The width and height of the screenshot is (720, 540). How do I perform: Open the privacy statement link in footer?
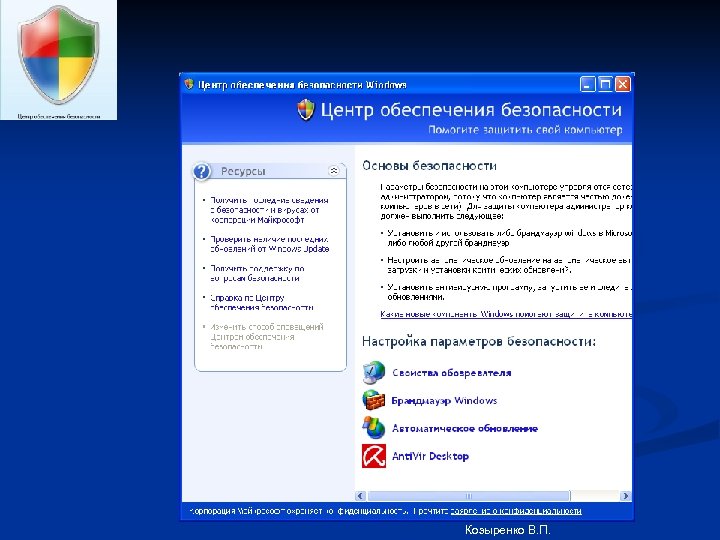[516, 511]
